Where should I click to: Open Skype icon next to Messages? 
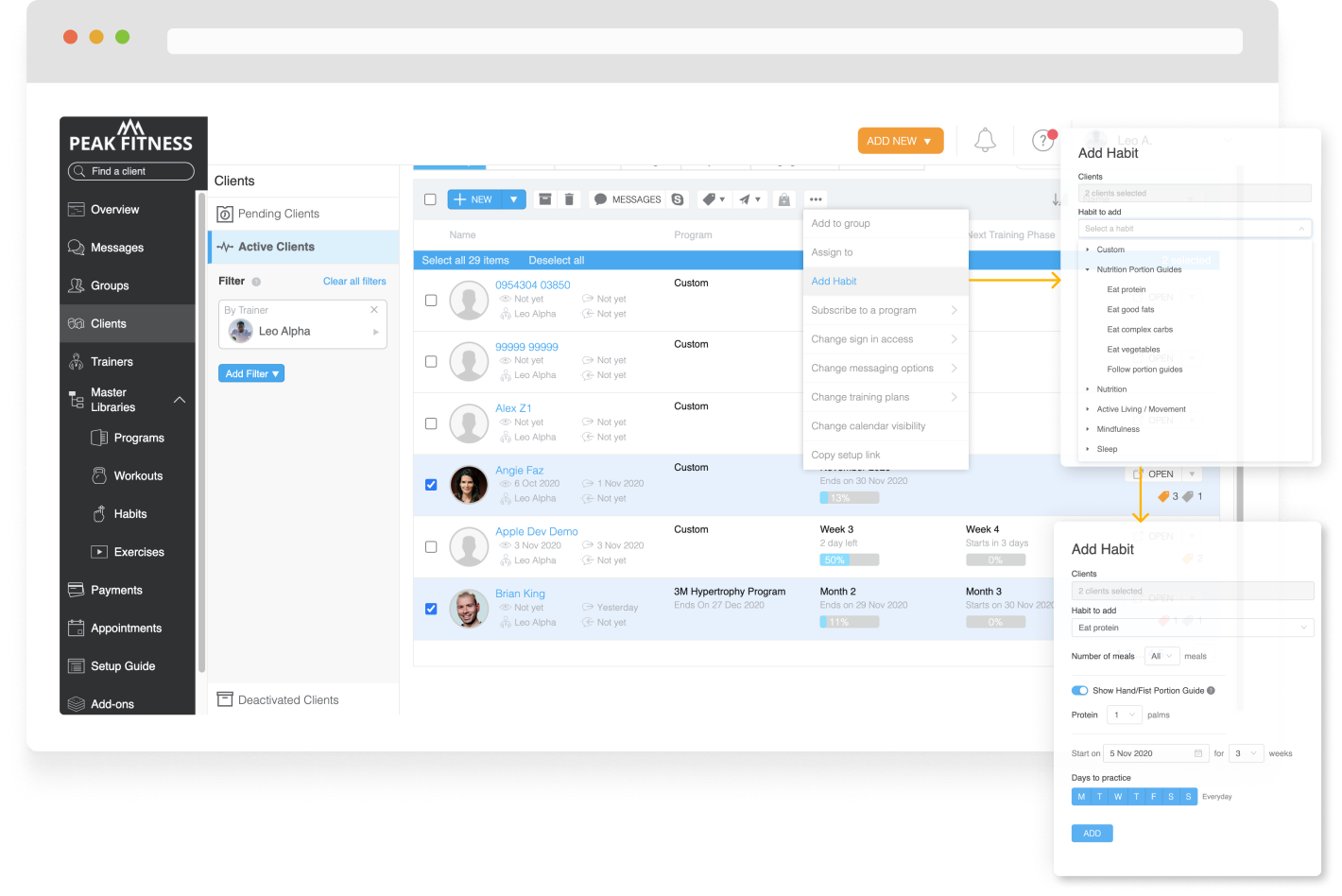pos(678,199)
